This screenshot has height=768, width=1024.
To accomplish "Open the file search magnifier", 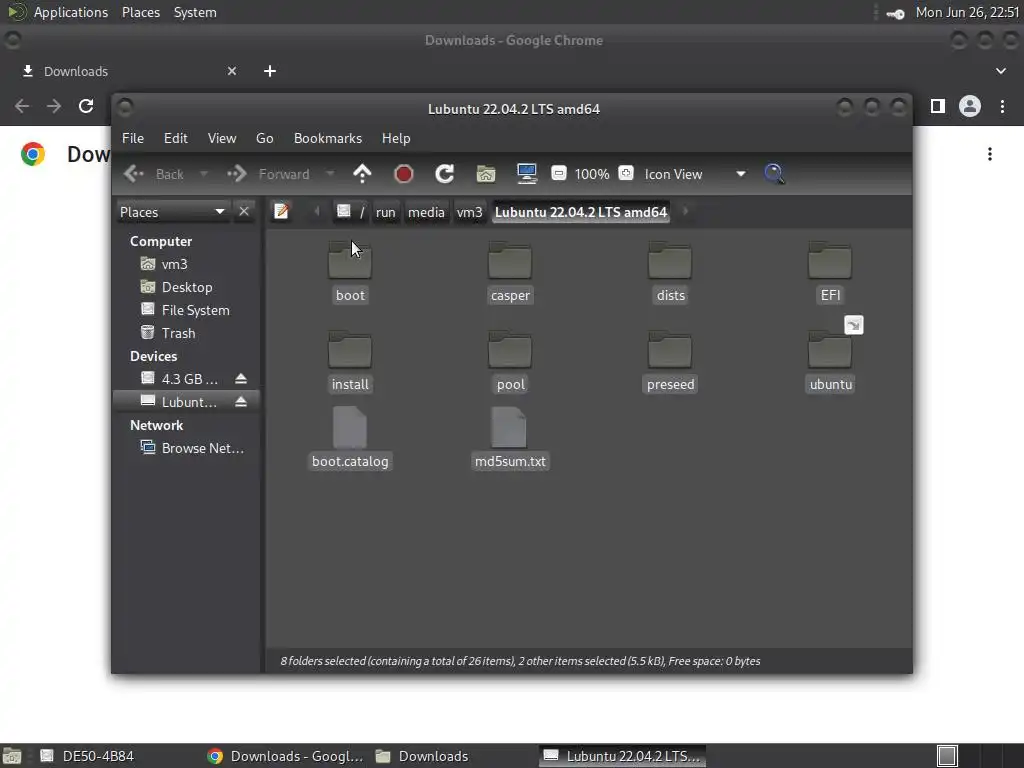I will point(775,174).
